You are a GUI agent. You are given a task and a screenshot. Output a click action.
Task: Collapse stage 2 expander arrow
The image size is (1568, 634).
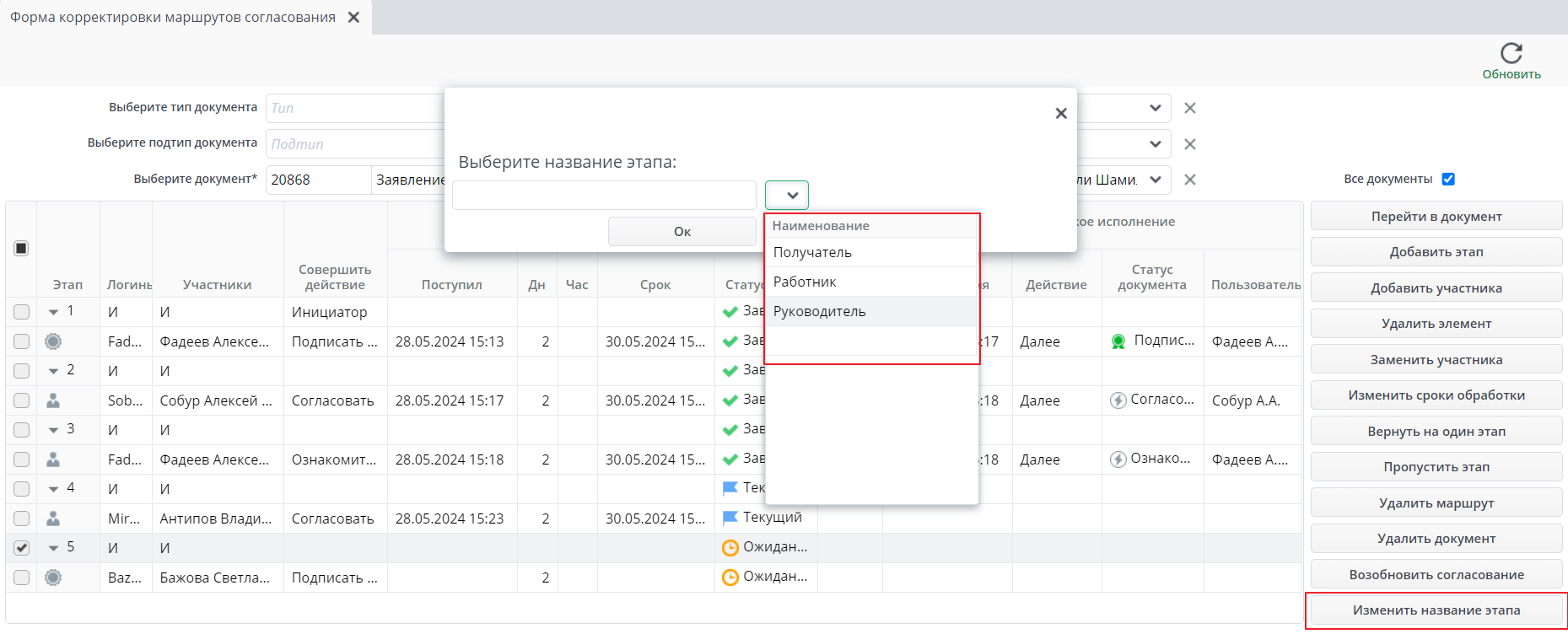[53, 372]
